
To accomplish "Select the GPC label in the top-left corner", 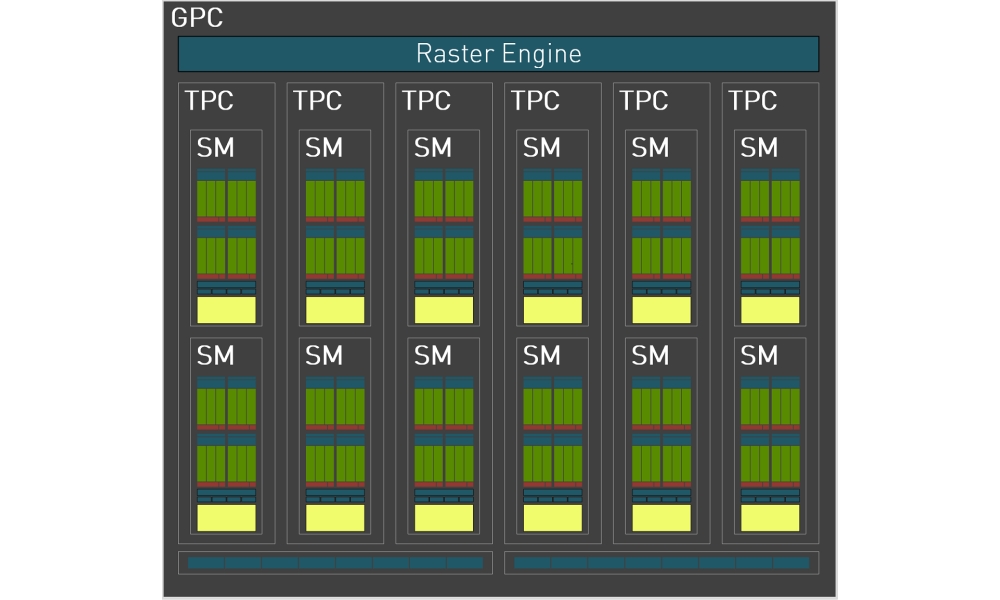I will (197, 18).
